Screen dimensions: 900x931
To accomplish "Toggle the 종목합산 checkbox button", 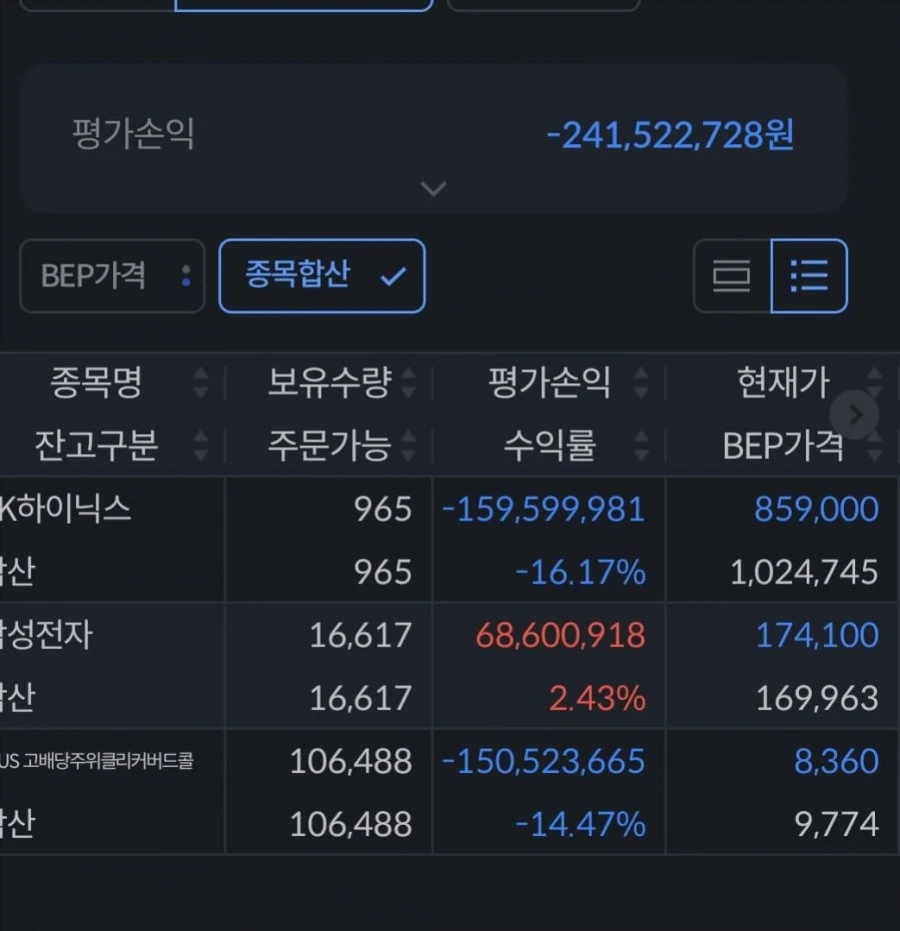I will [x=322, y=276].
